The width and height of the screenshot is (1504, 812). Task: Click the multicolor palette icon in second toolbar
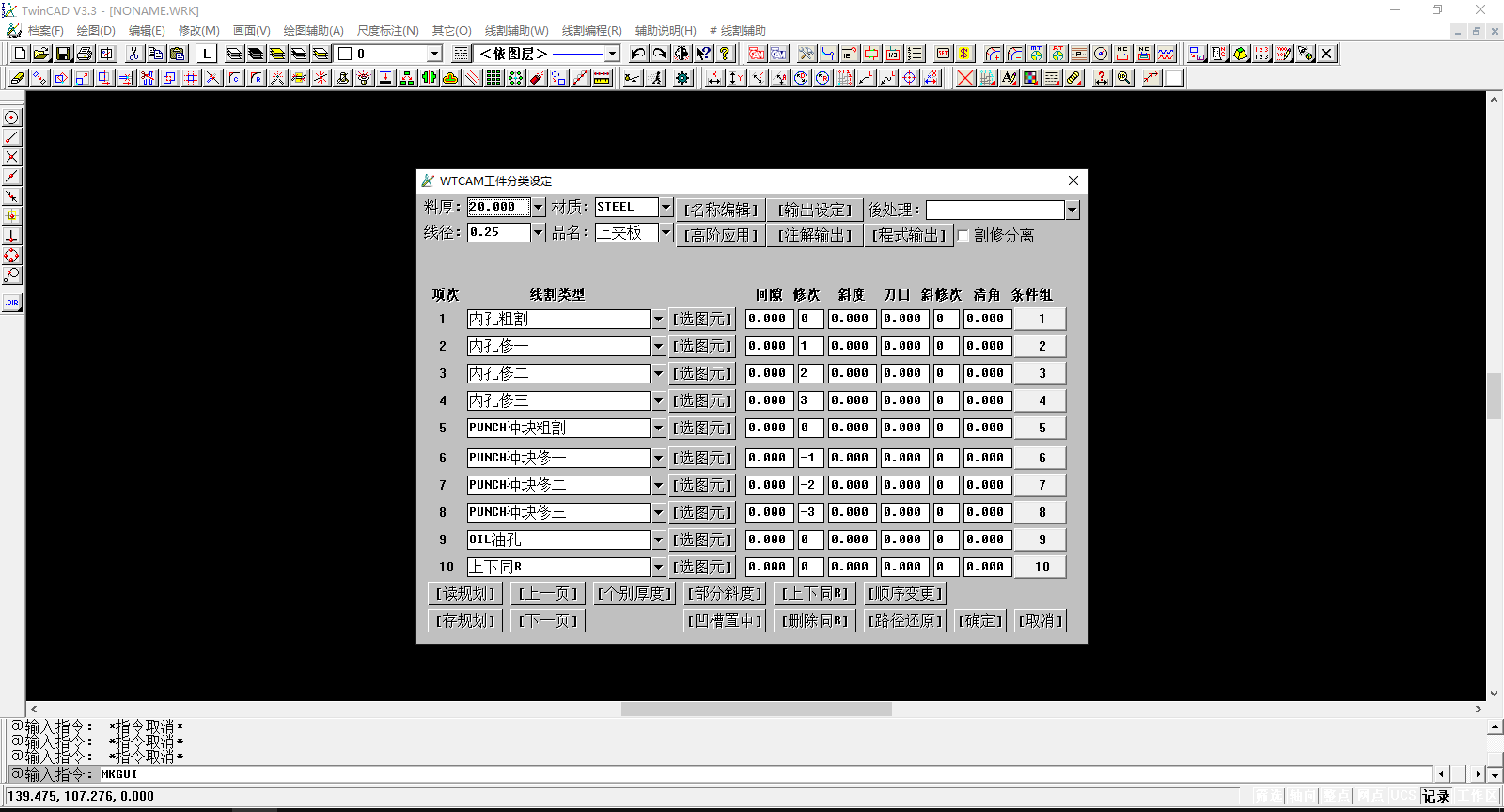click(1031, 78)
